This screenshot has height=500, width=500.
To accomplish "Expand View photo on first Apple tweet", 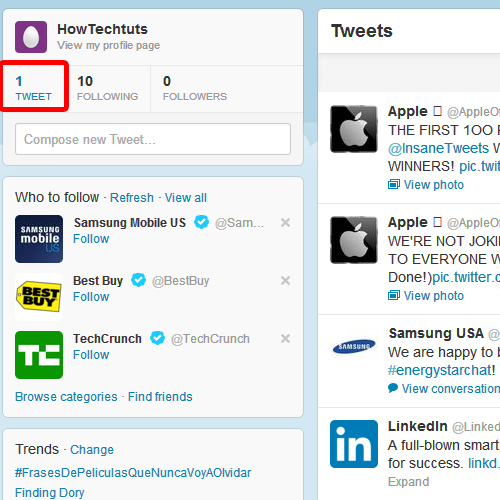I will [x=426, y=184].
